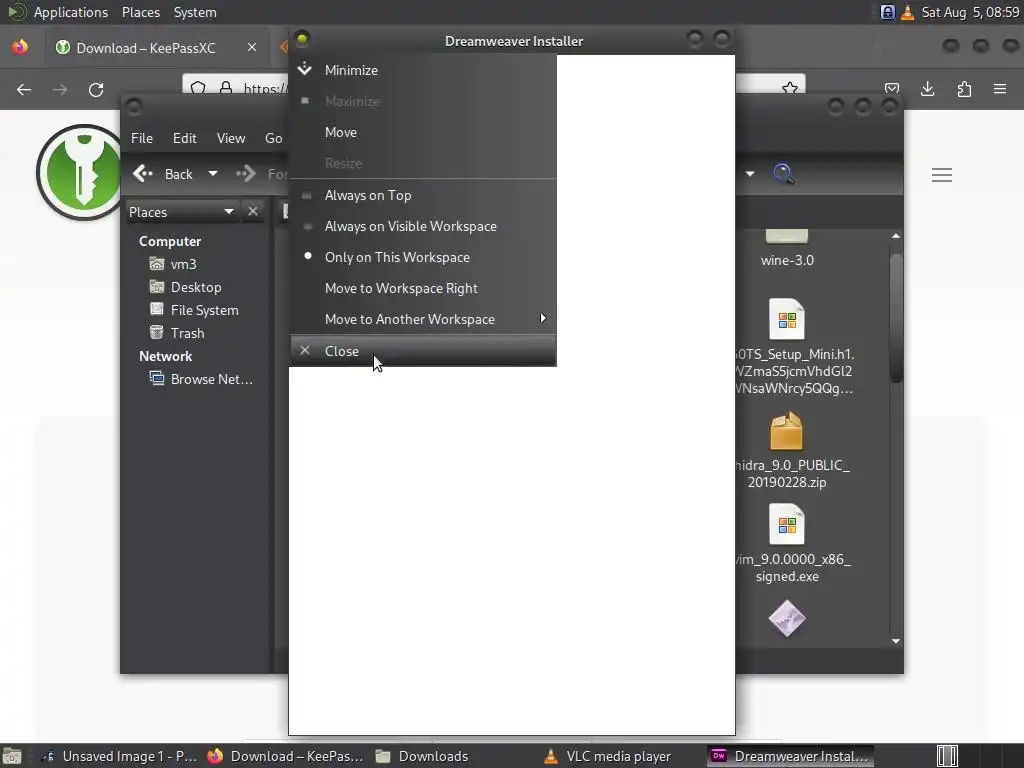Open the Firefox hamburger menu
The width and height of the screenshot is (1024, 768).
click(x=1000, y=89)
